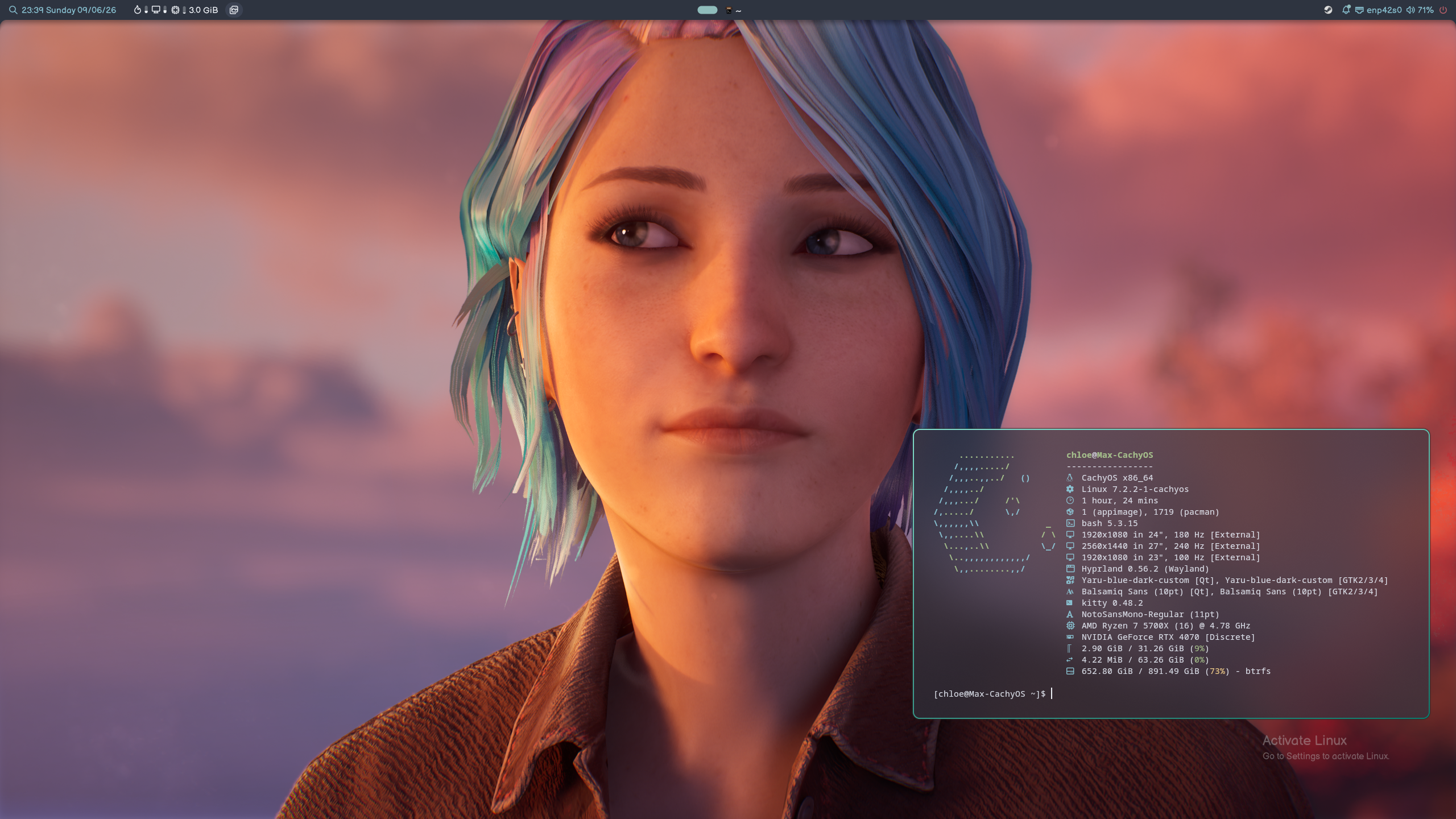The height and width of the screenshot is (819, 1456).
Task: Click the swap arrows icon beside 4.22 MiB
Action: click(x=1069, y=660)
